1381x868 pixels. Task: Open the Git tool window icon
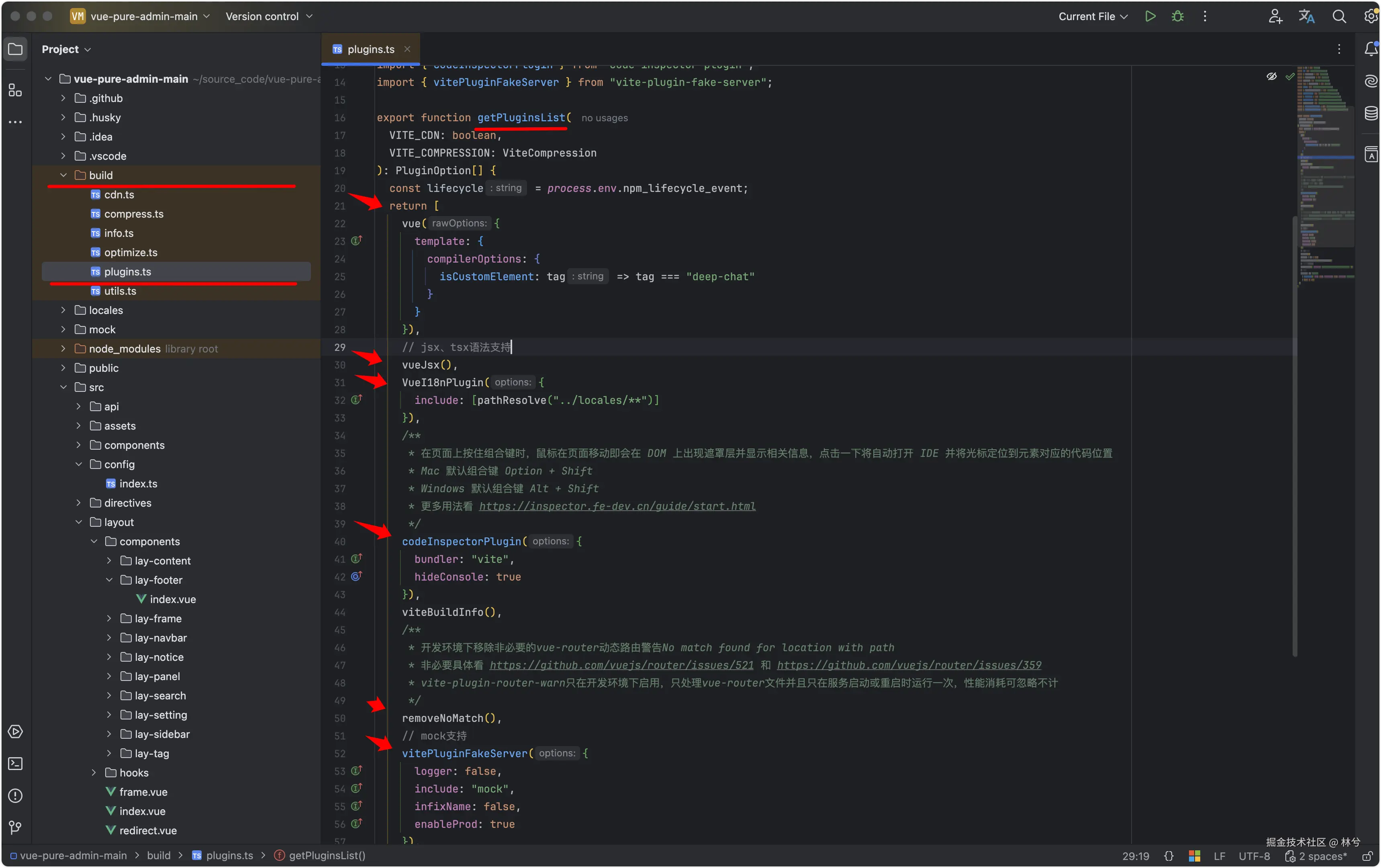point(16,827)
